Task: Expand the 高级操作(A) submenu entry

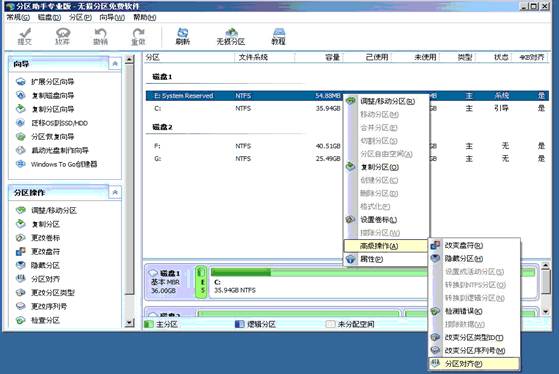Action: tap(386, 246)
